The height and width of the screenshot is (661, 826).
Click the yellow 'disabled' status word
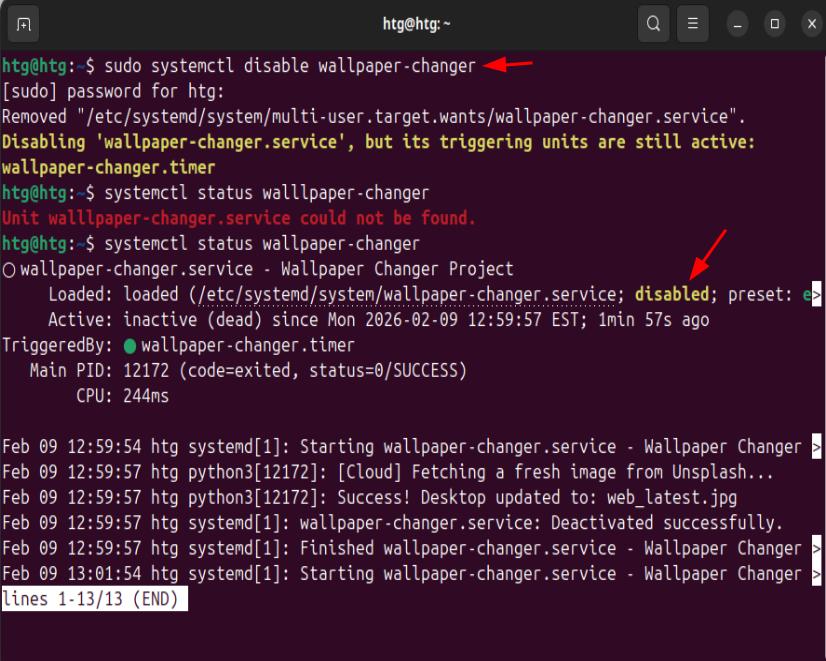(x=672, y=294)
